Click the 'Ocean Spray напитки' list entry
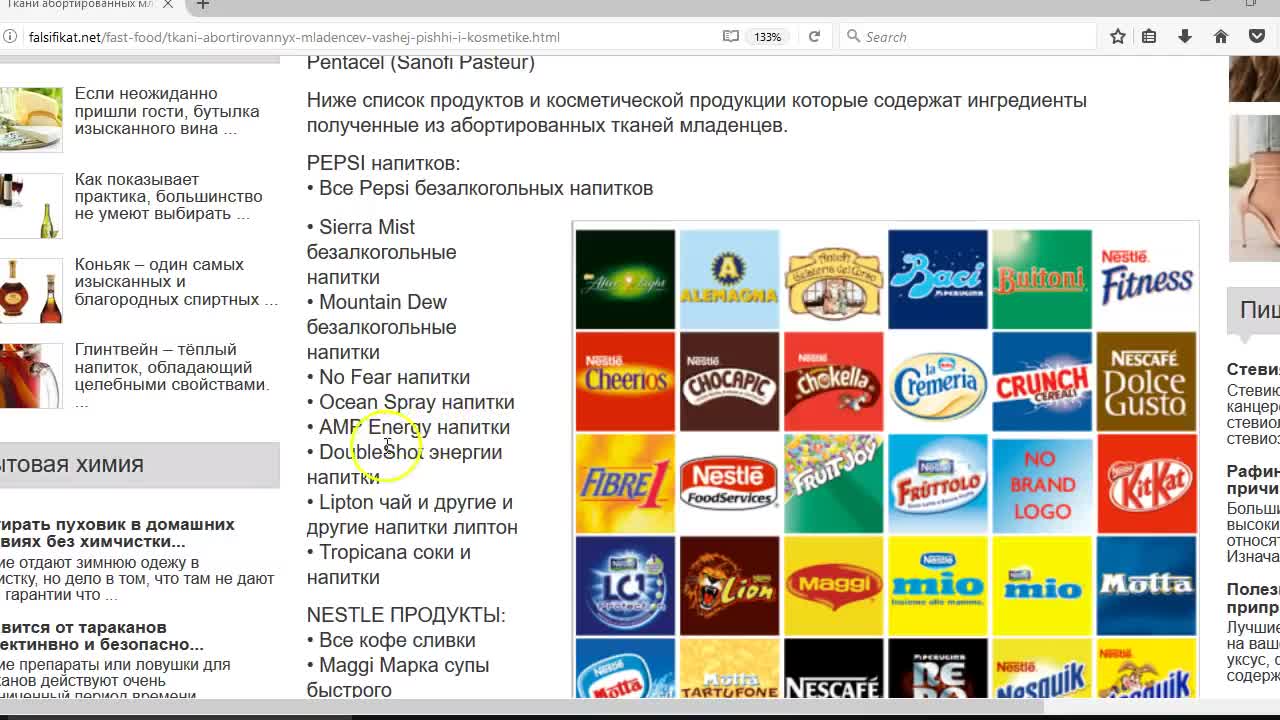This screenshot has height=720, width=1280. tap(411, 402)
